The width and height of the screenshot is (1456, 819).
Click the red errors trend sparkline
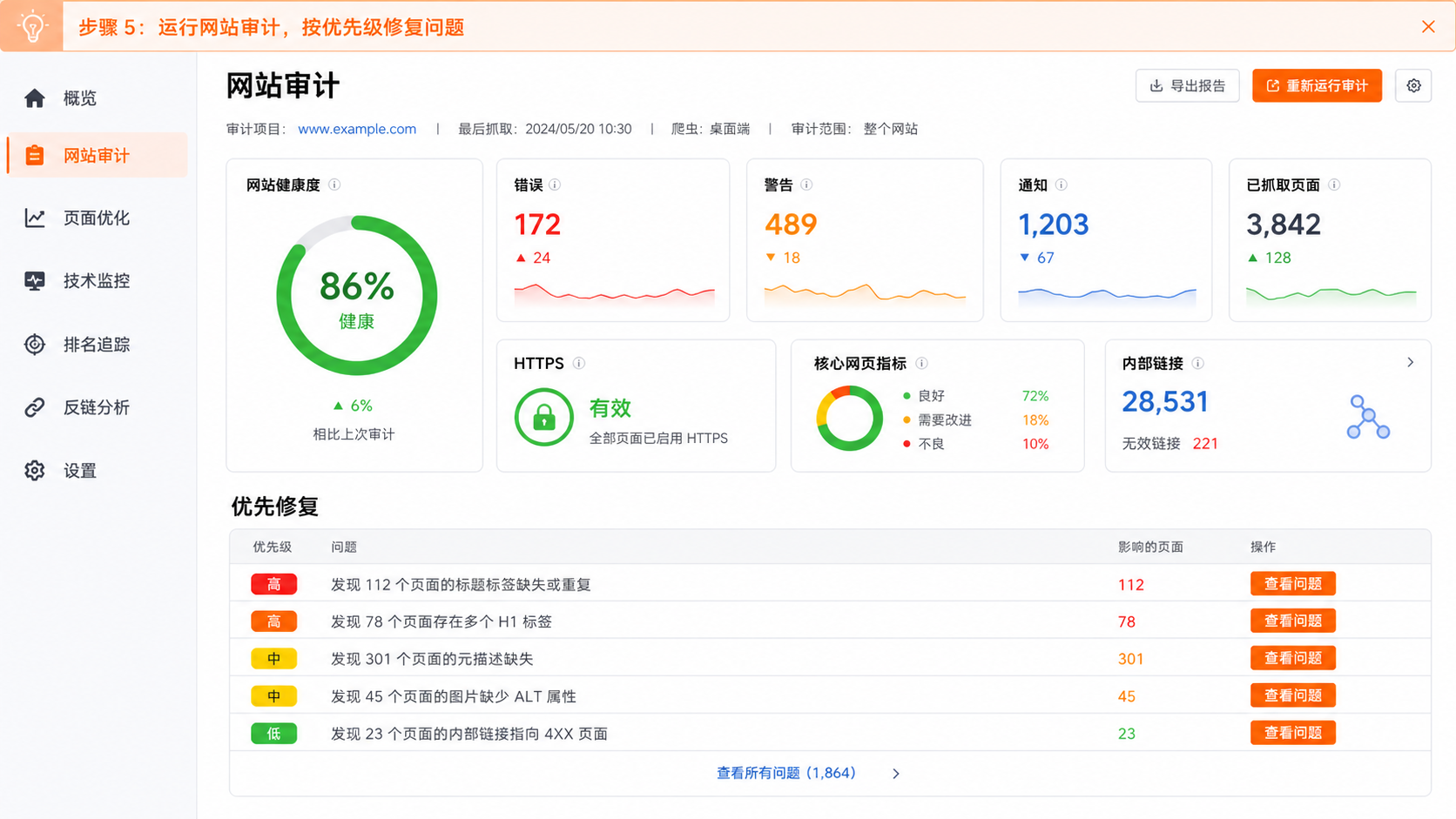point(614,294)
